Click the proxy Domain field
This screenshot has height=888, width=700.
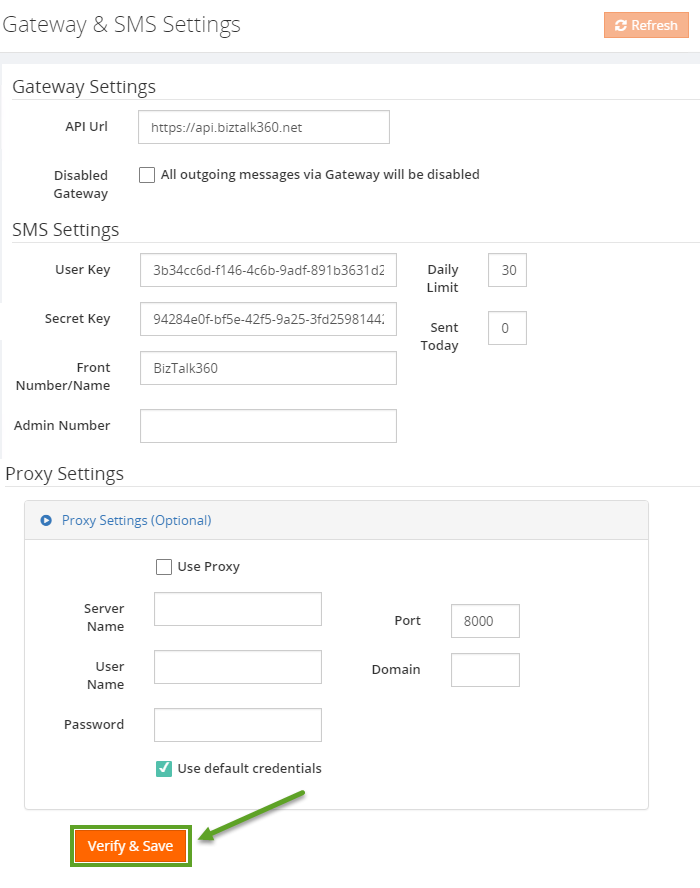click(485, 670)
